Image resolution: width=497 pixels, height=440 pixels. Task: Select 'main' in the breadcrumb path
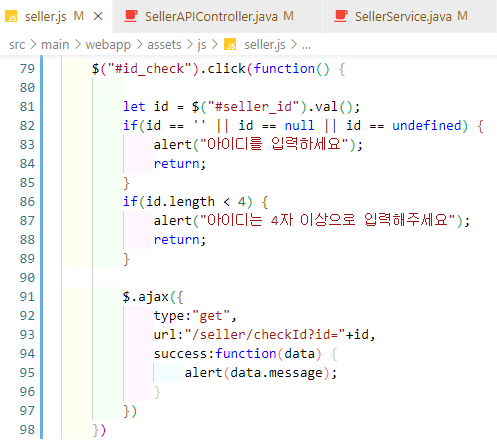[x=55, y=45]
